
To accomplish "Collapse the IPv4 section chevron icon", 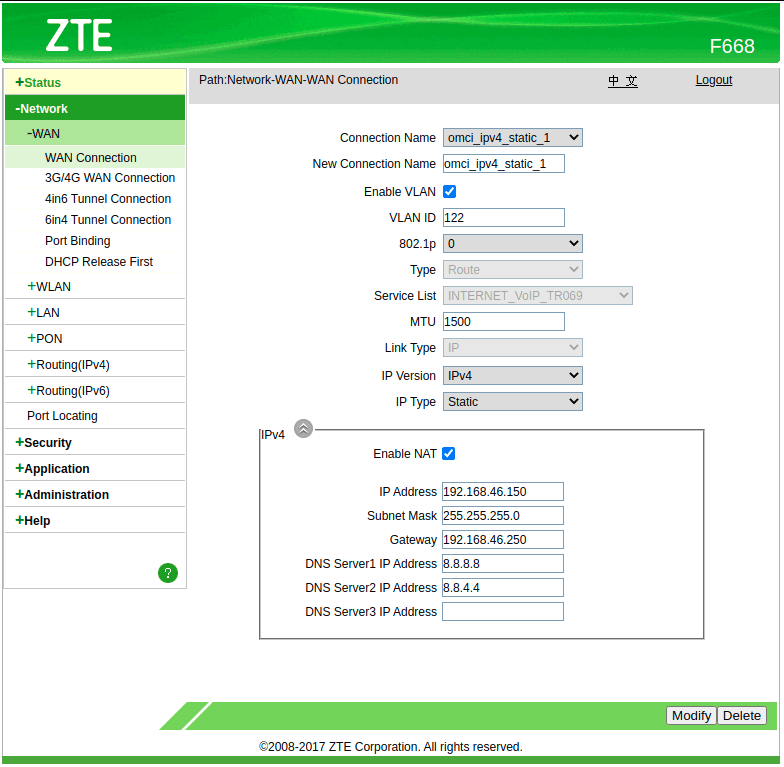I will click(x=303, y=429).
